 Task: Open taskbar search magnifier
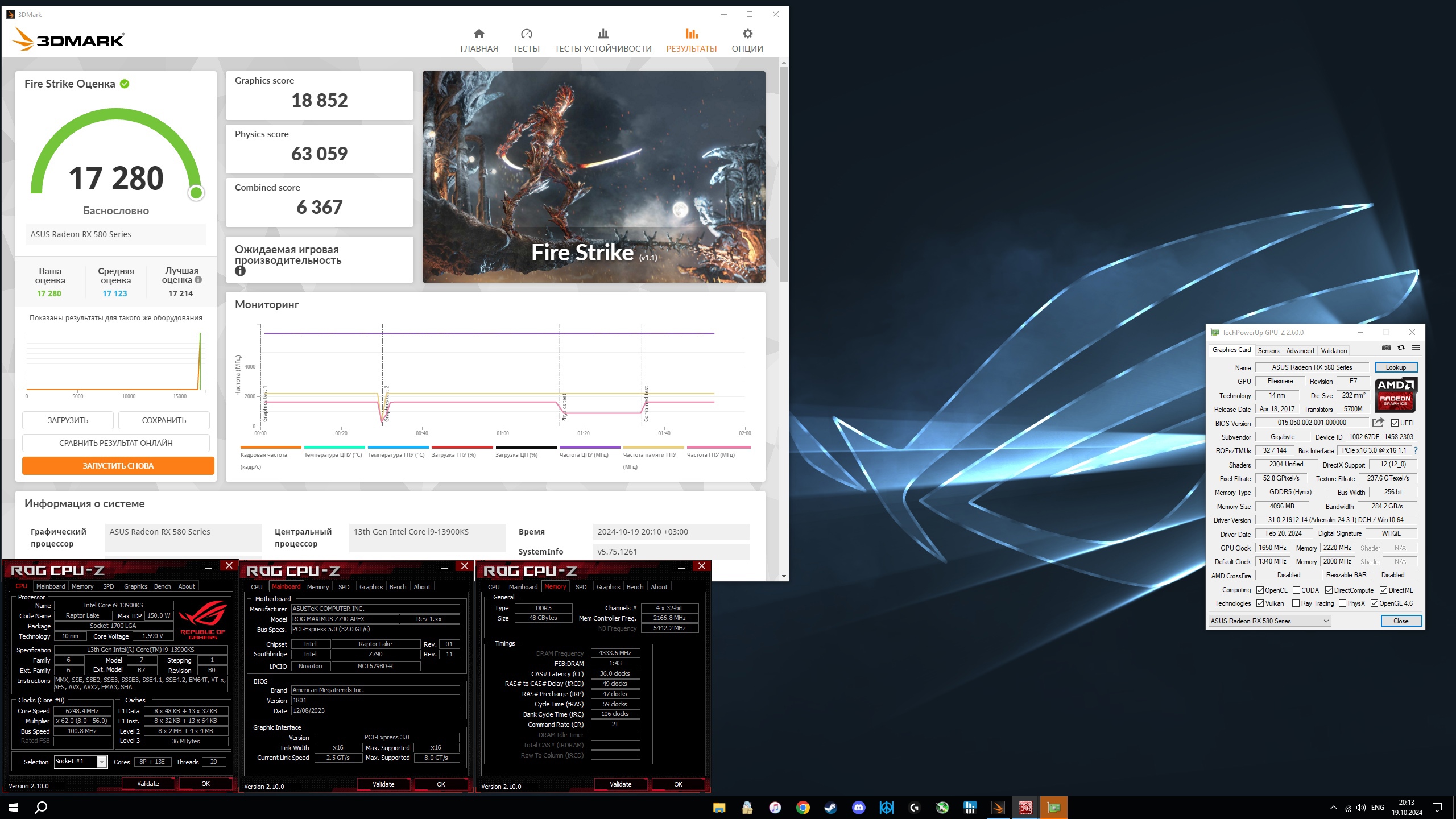point(41,808)
